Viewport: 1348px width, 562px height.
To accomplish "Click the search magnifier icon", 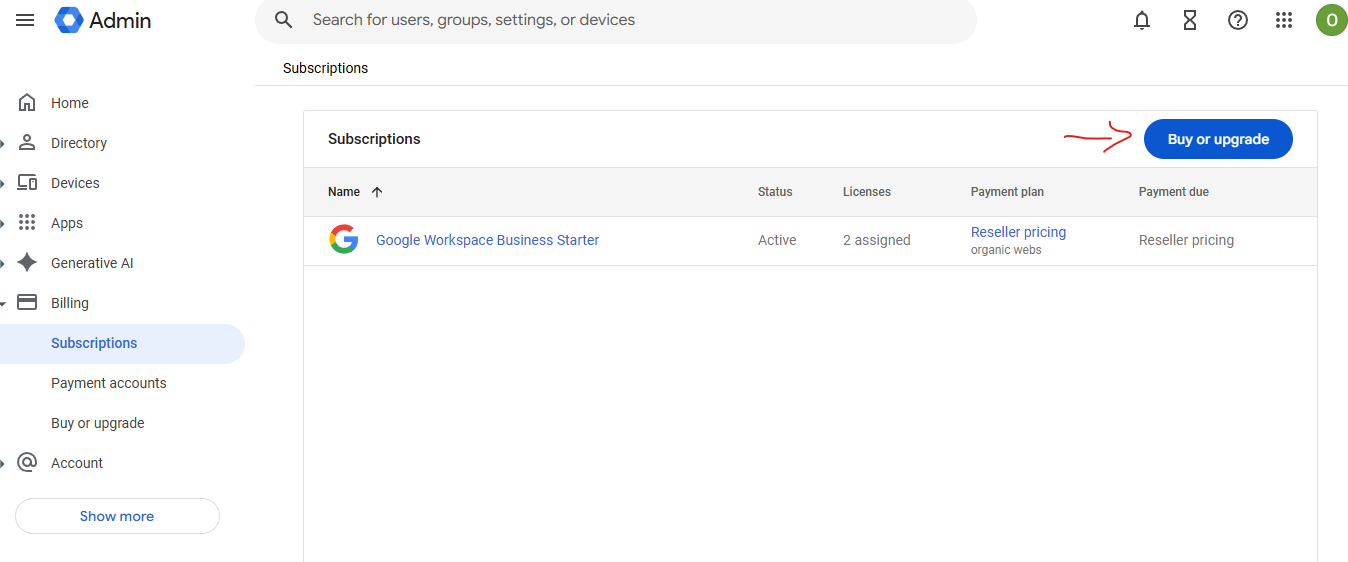I will 284,20.
